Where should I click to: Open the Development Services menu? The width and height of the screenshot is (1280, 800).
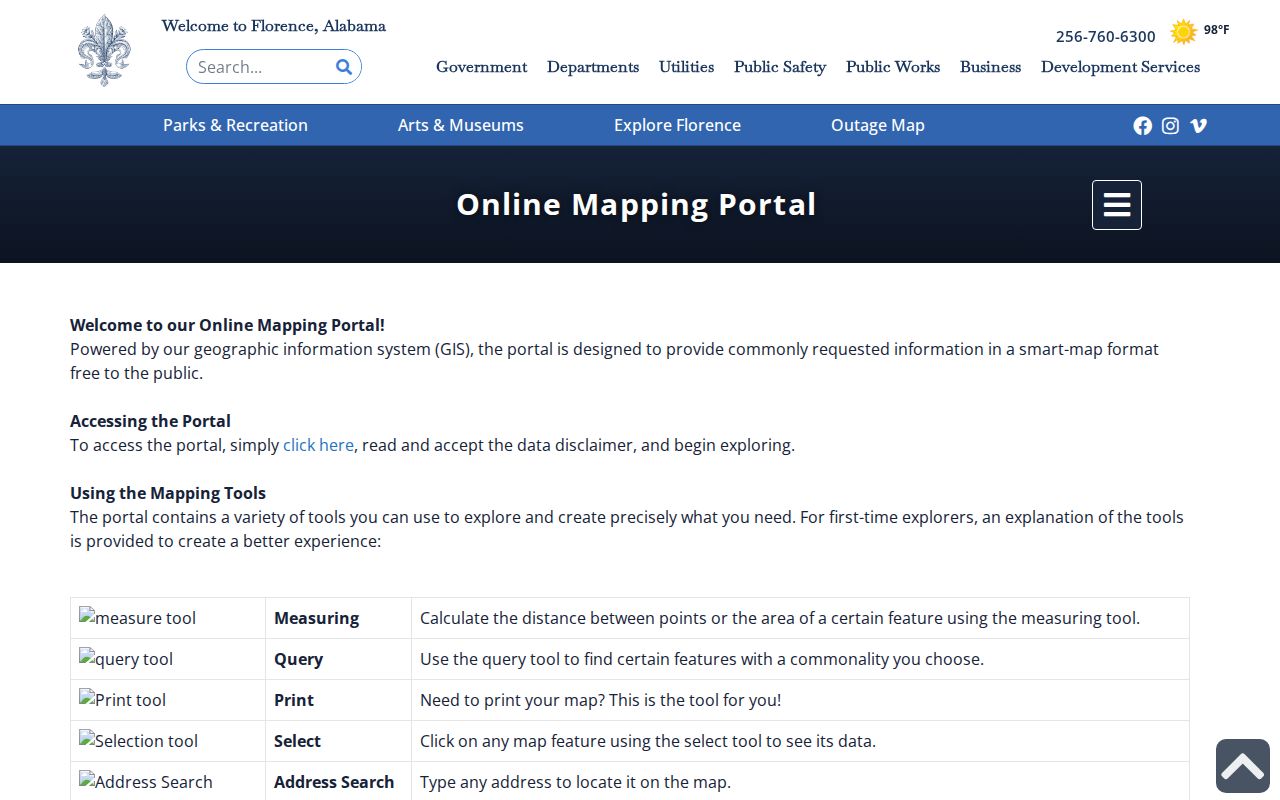1120,67
